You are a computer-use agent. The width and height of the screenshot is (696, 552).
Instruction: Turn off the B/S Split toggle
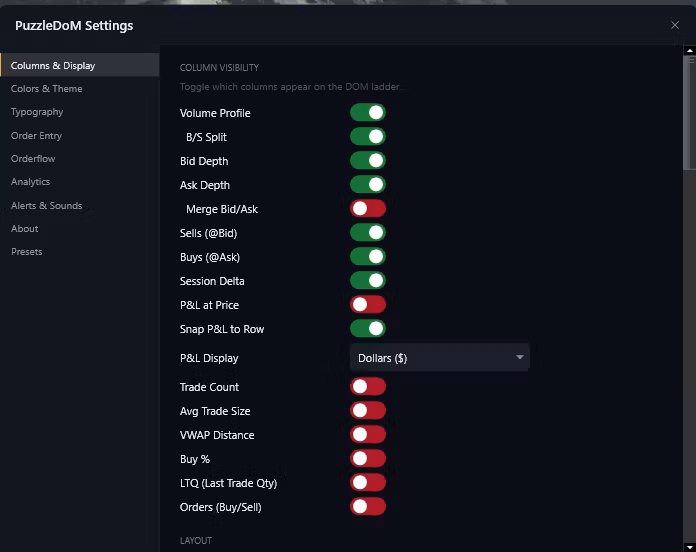pos(368,137)
